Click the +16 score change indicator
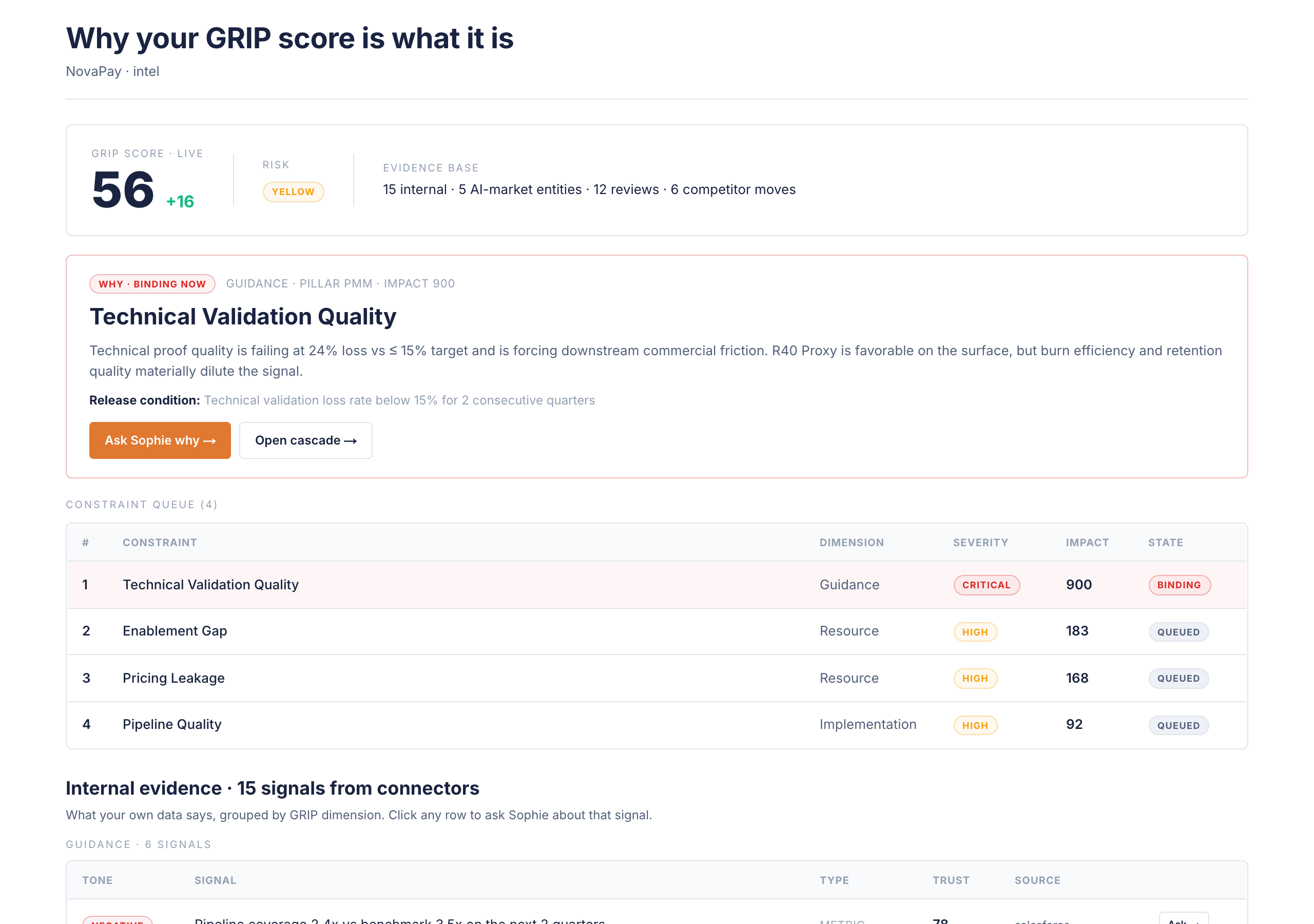 click(180, 202)
